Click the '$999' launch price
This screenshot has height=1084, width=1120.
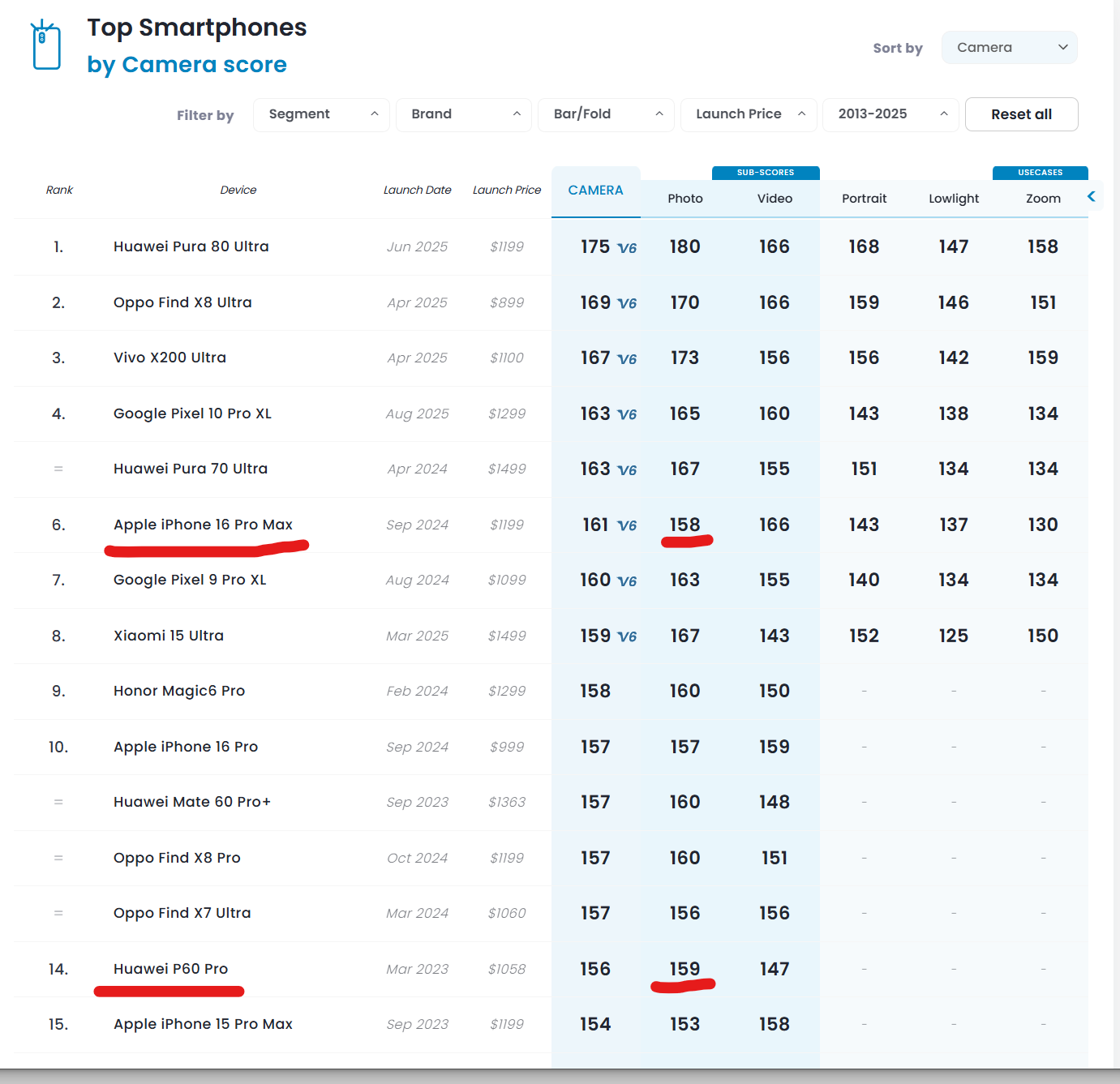(507, 747)
